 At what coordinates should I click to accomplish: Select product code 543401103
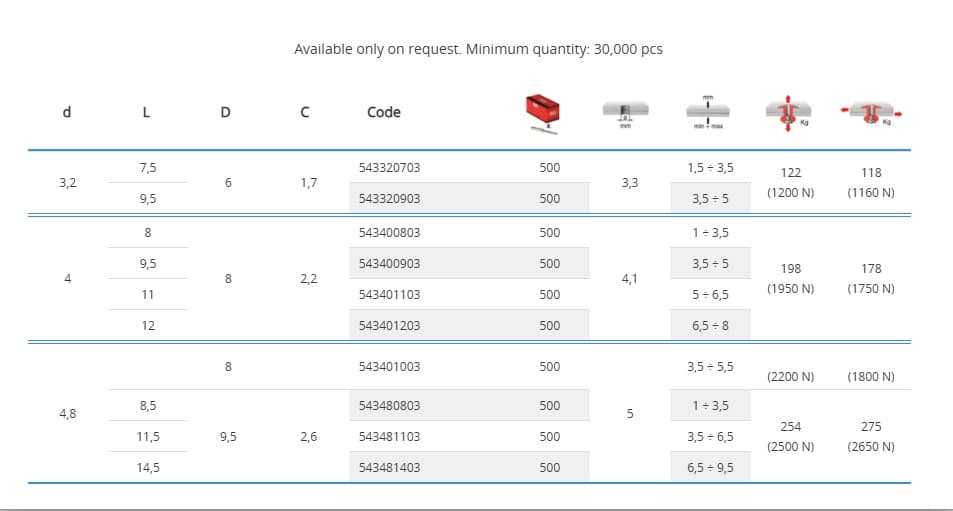pos(389,295)
